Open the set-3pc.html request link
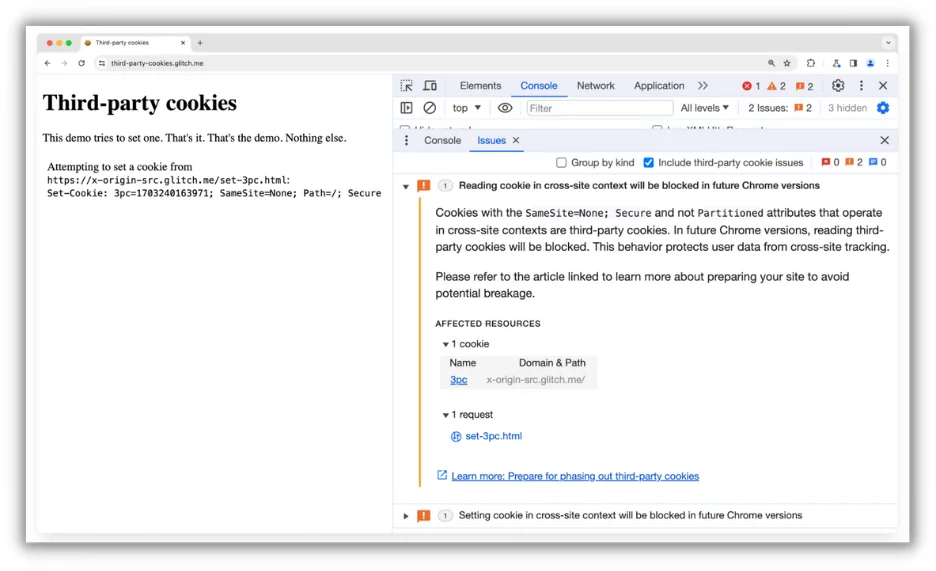The width and height of the screenshot is (936, 571). (x=493, y=436)
